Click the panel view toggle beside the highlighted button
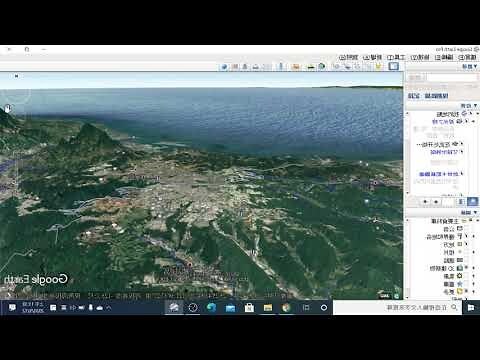Image resolution: width=480 pixels, height=360 pixels. coord(461,201)
